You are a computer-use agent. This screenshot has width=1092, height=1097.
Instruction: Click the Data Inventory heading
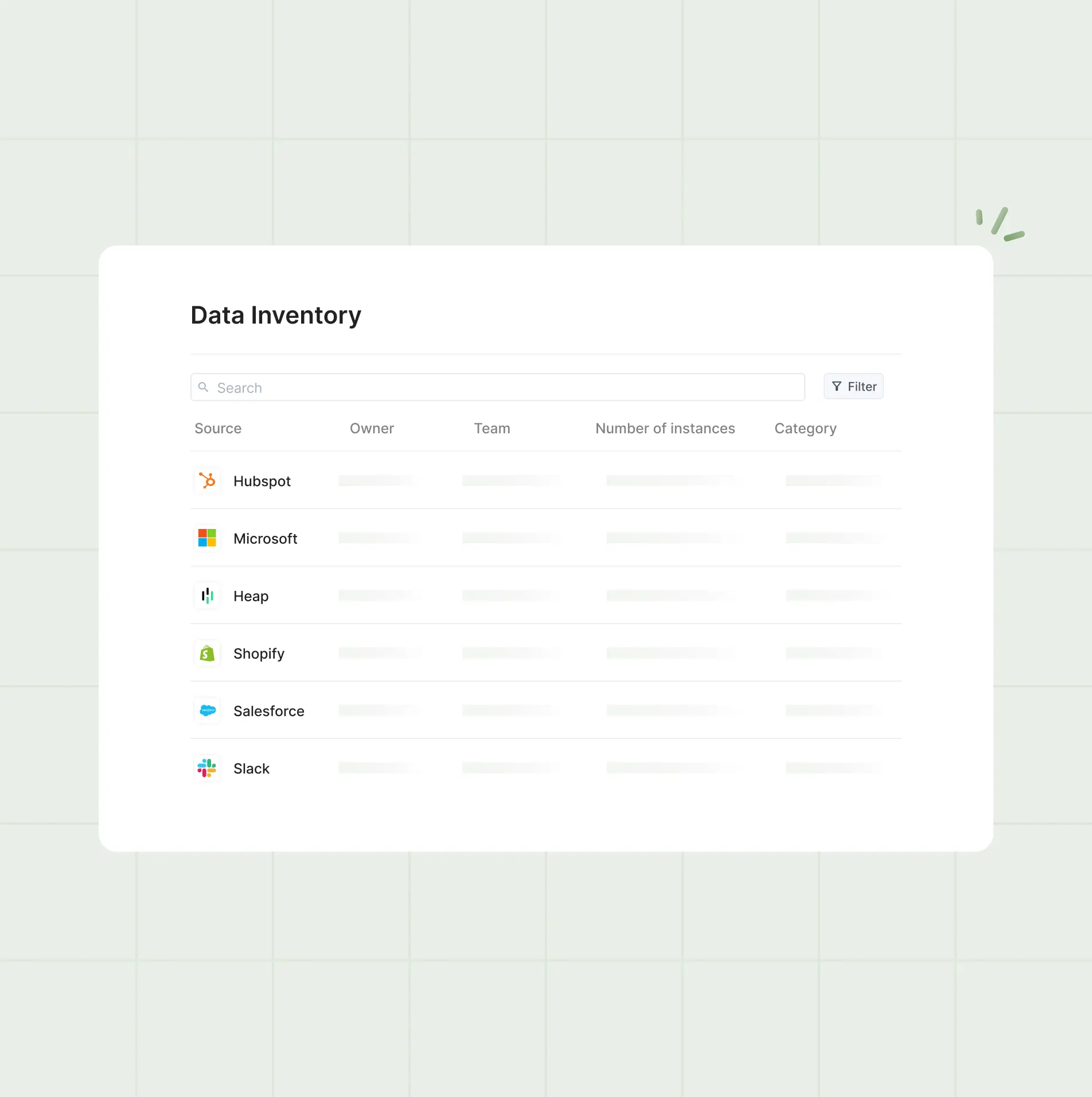point(276,316)
